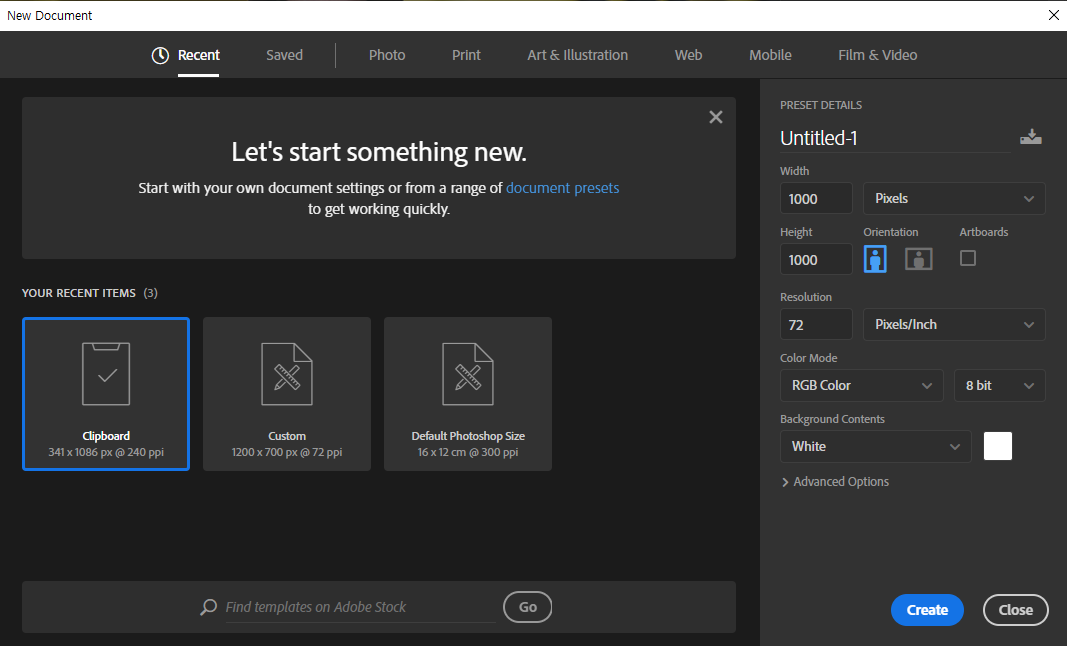This screenshot has height=646, width=1067.
Task: Open the Photo tab
Action: (x=387, y=55)
